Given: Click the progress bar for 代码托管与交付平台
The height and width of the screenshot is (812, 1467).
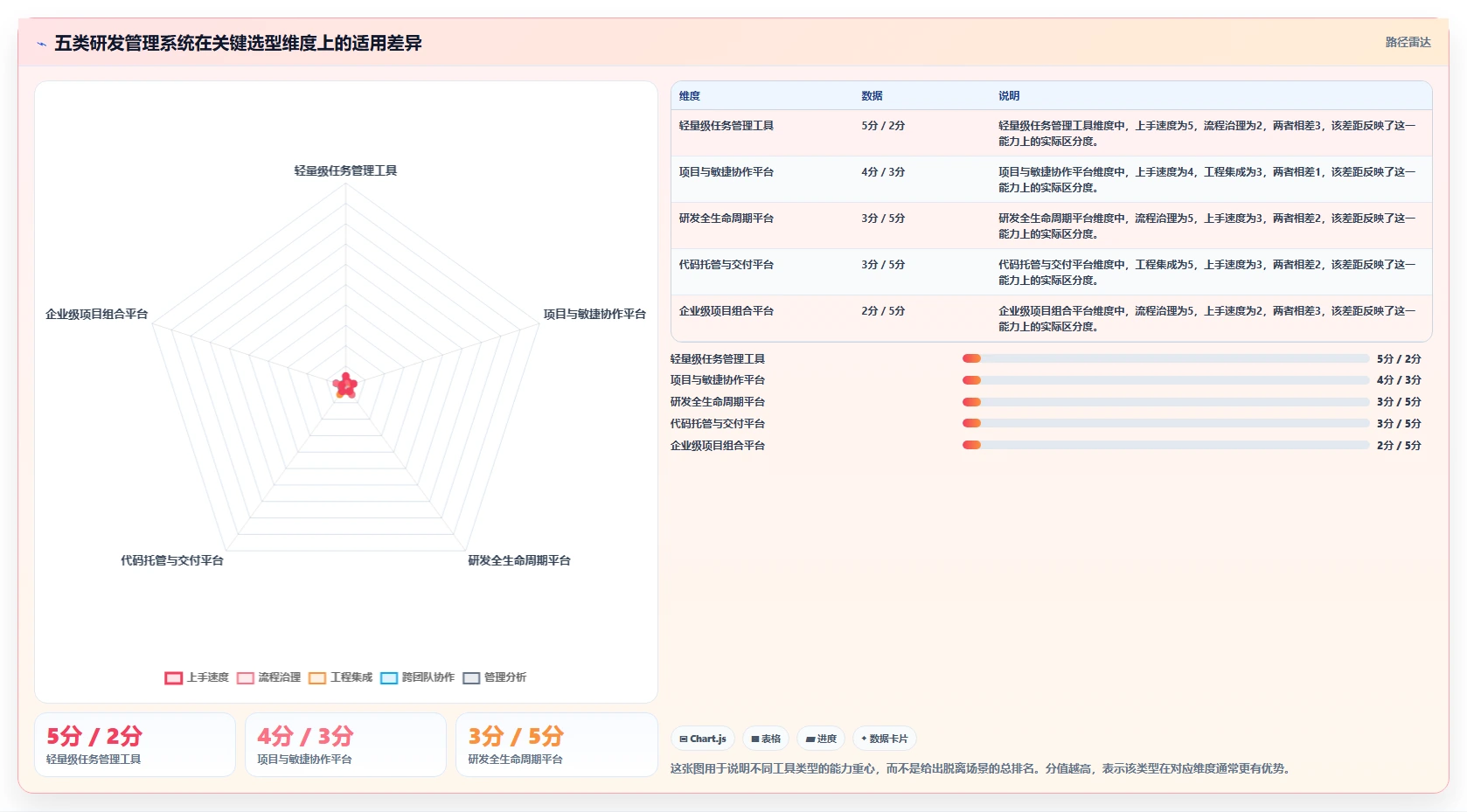Looking at the screenshot, I should [1165, 423].
